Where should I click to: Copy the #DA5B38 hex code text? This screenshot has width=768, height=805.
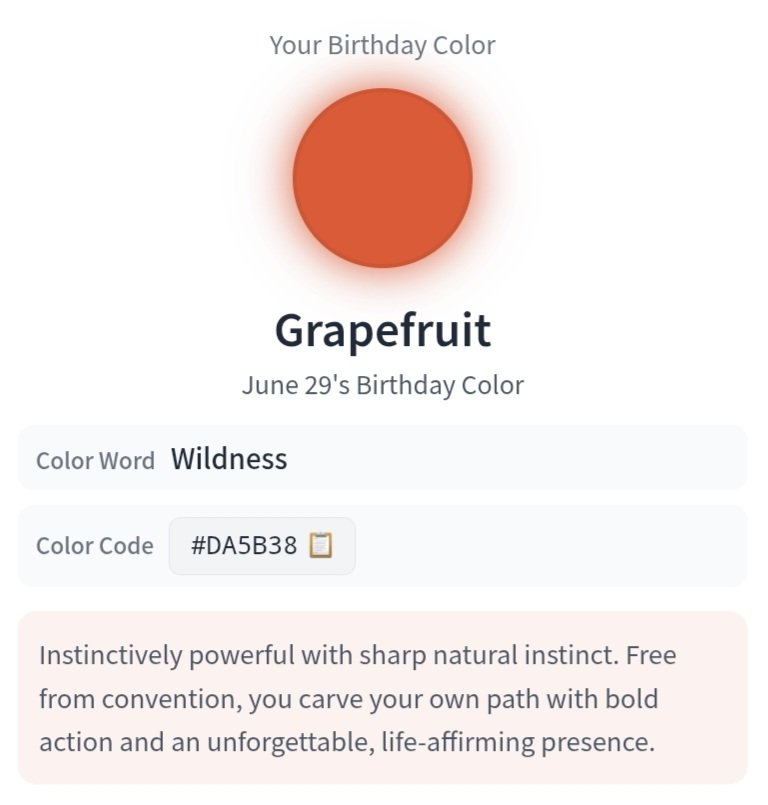click(x=244, y=545)
